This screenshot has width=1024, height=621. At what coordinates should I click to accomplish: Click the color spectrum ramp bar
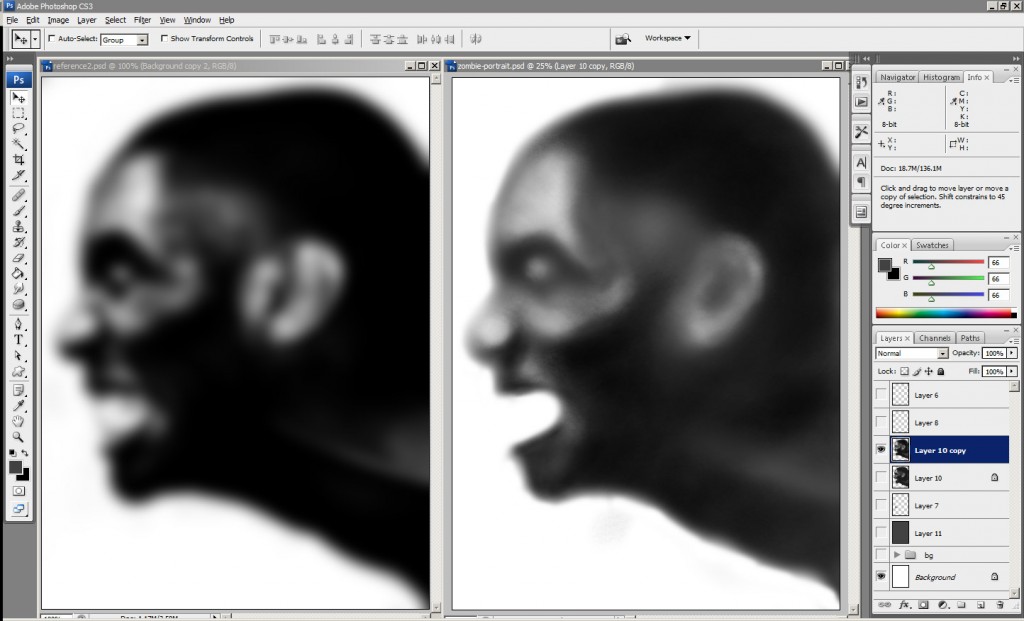(945, 313)
